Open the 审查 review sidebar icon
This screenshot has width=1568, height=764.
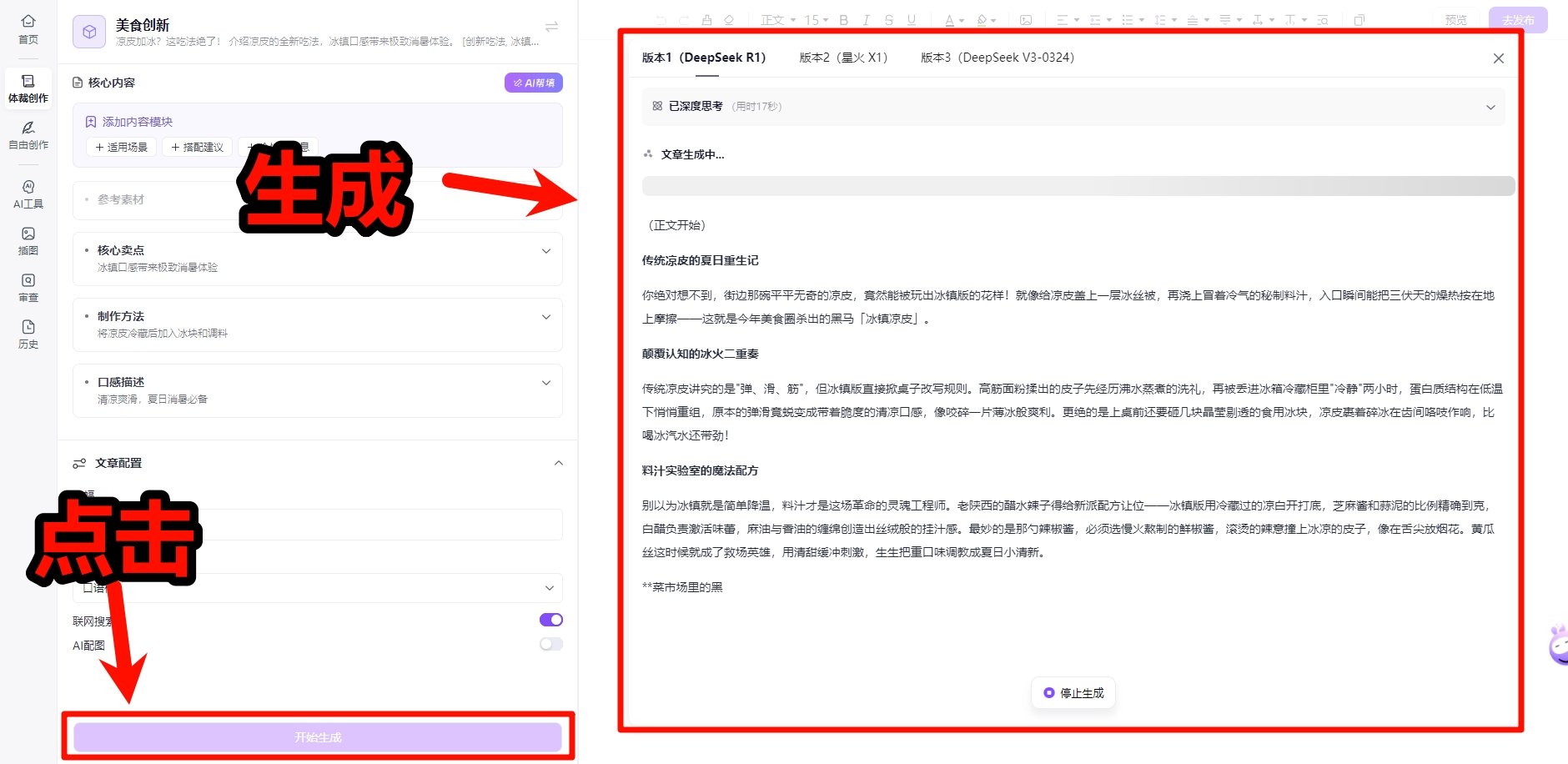click(x=28, y=287)
